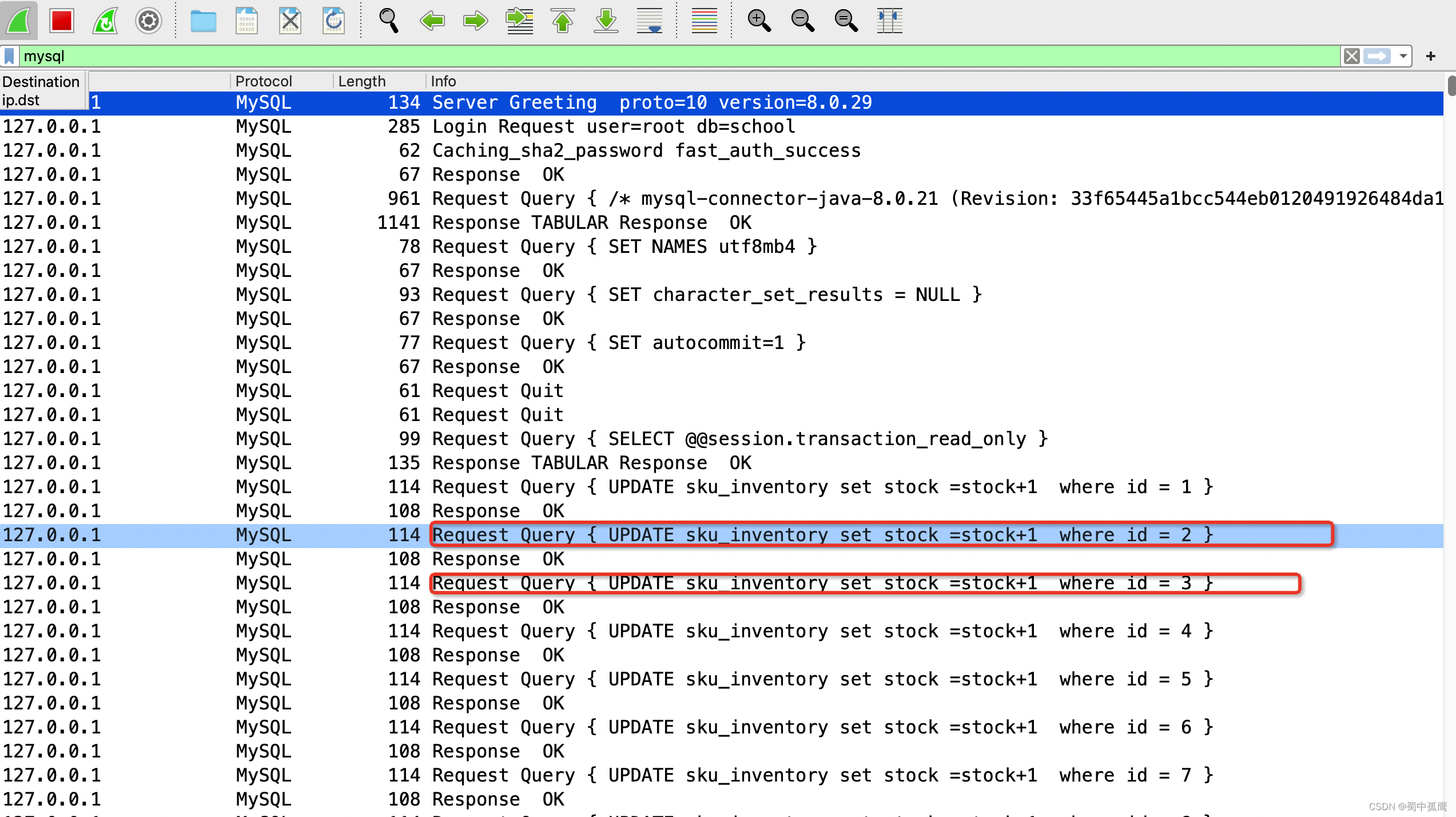This screenshot has width=1456, height=817.
Task: Select UPDATE query where id = 3
Action: [722, 583]
